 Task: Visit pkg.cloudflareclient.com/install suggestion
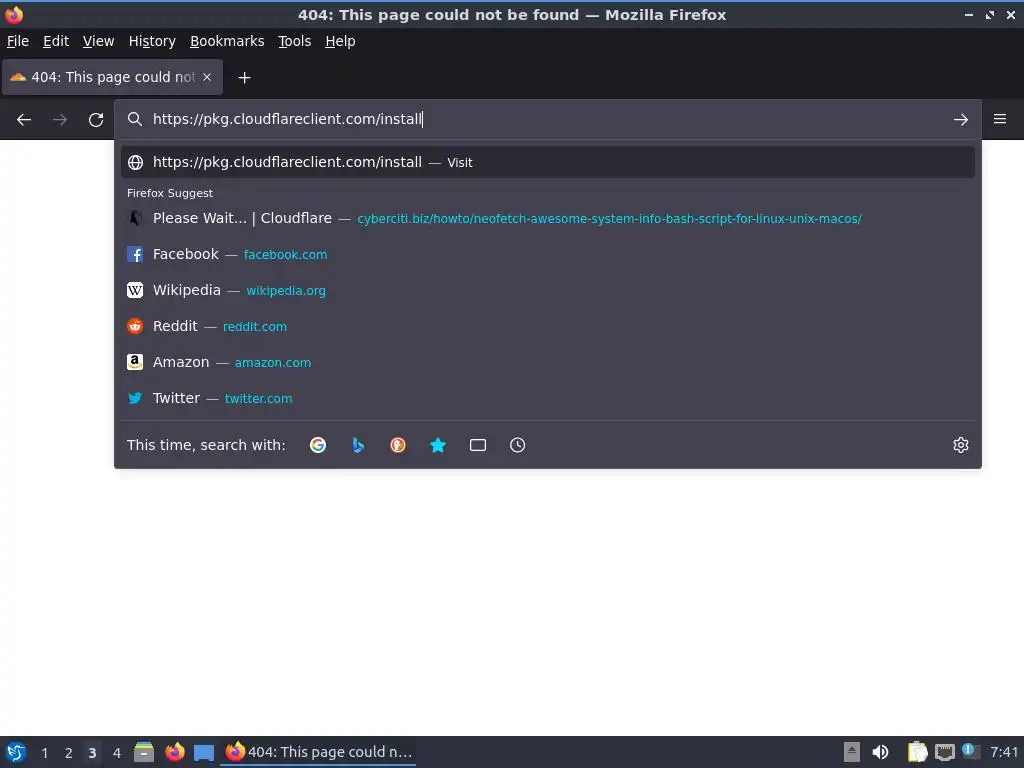tap(548, 162)
